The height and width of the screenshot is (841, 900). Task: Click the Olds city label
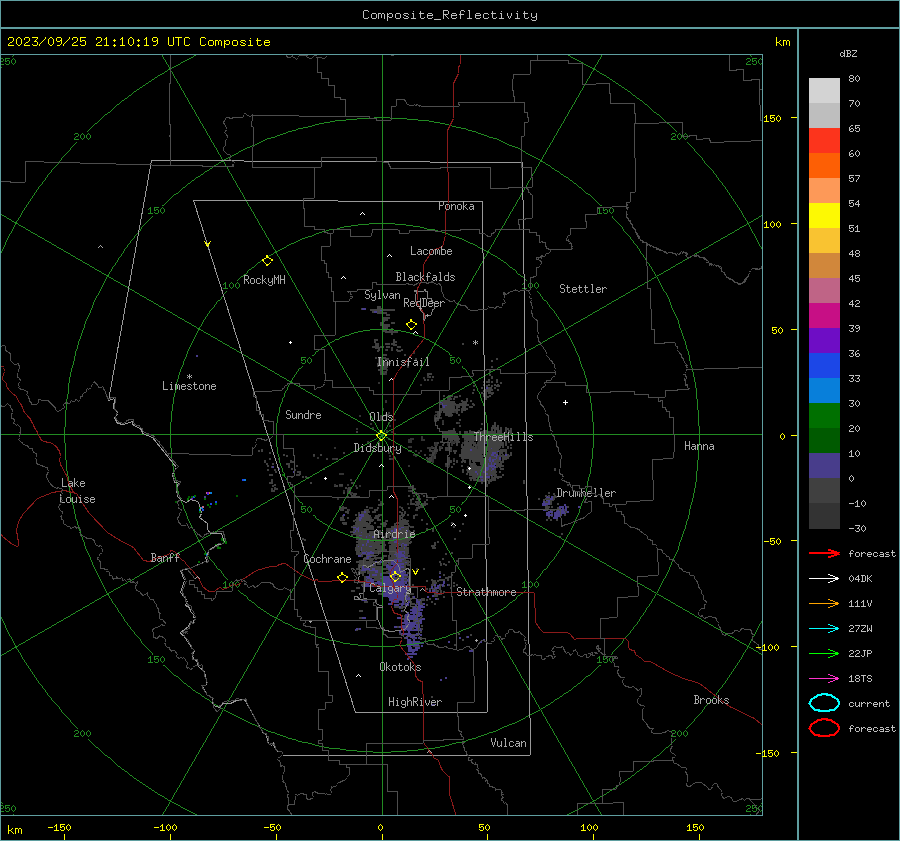pyautogui.click(x=381, y=417)
